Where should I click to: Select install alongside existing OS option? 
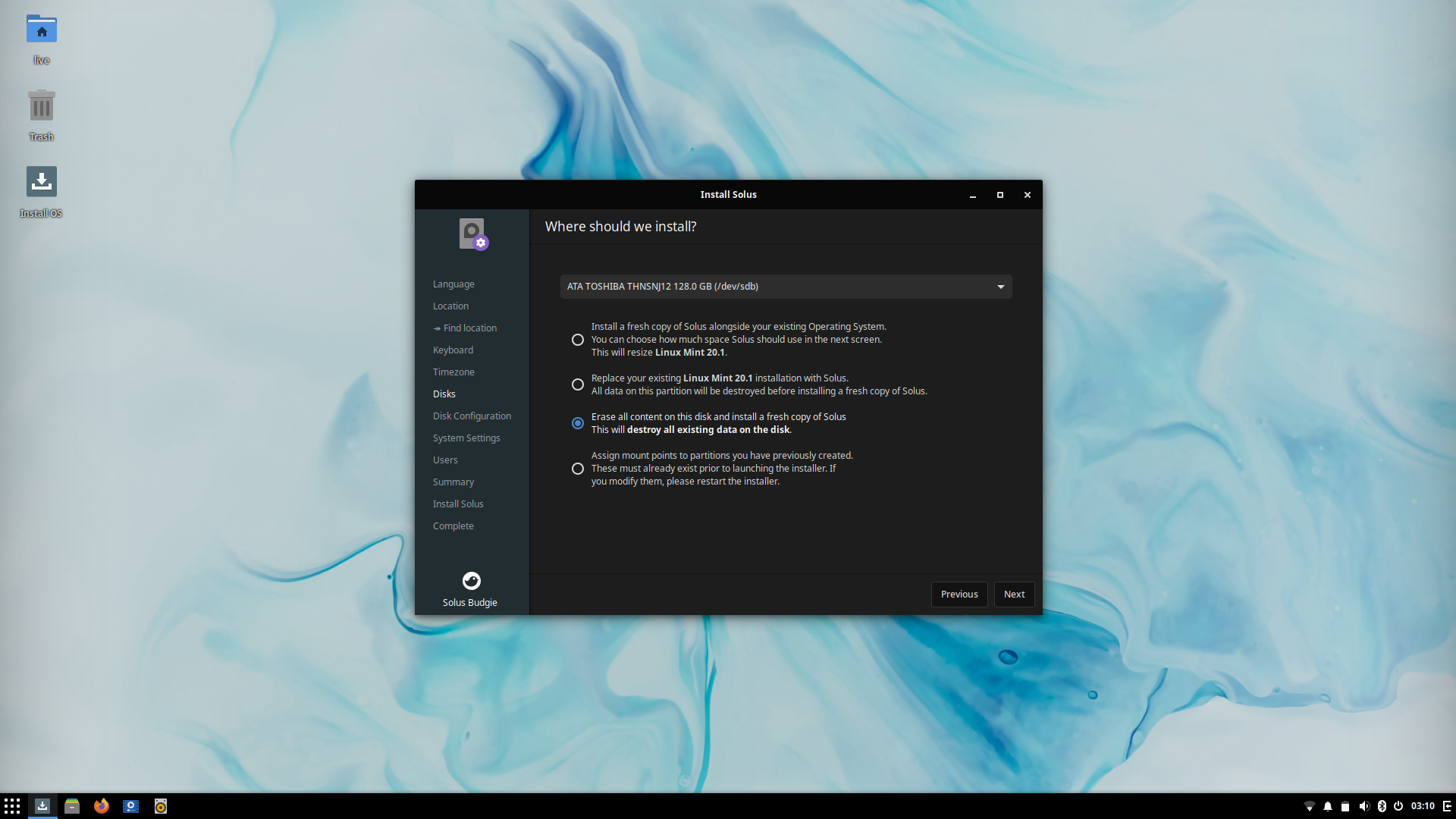tap(578, 340)
